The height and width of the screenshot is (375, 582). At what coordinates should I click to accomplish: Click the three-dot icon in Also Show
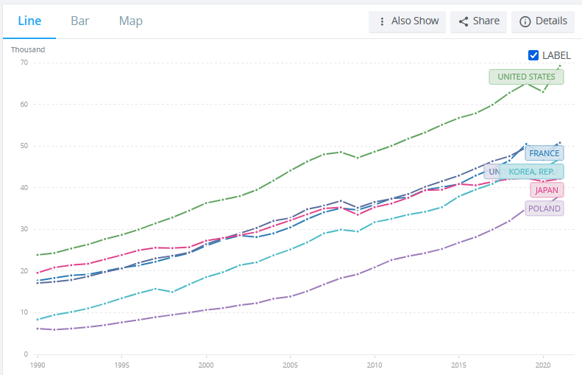click(382, 22)
